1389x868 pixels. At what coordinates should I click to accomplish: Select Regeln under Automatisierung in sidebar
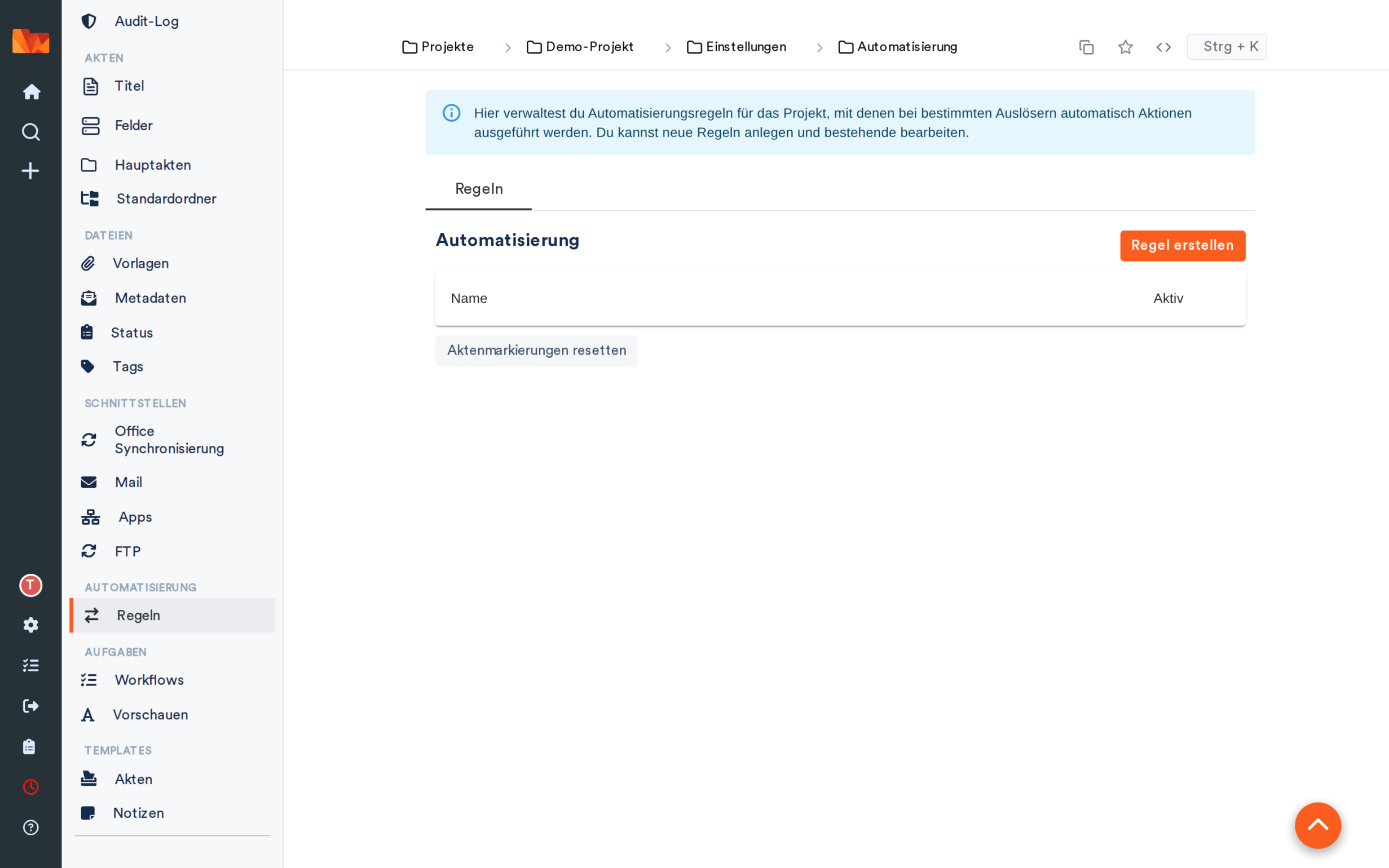coord(172,616)
